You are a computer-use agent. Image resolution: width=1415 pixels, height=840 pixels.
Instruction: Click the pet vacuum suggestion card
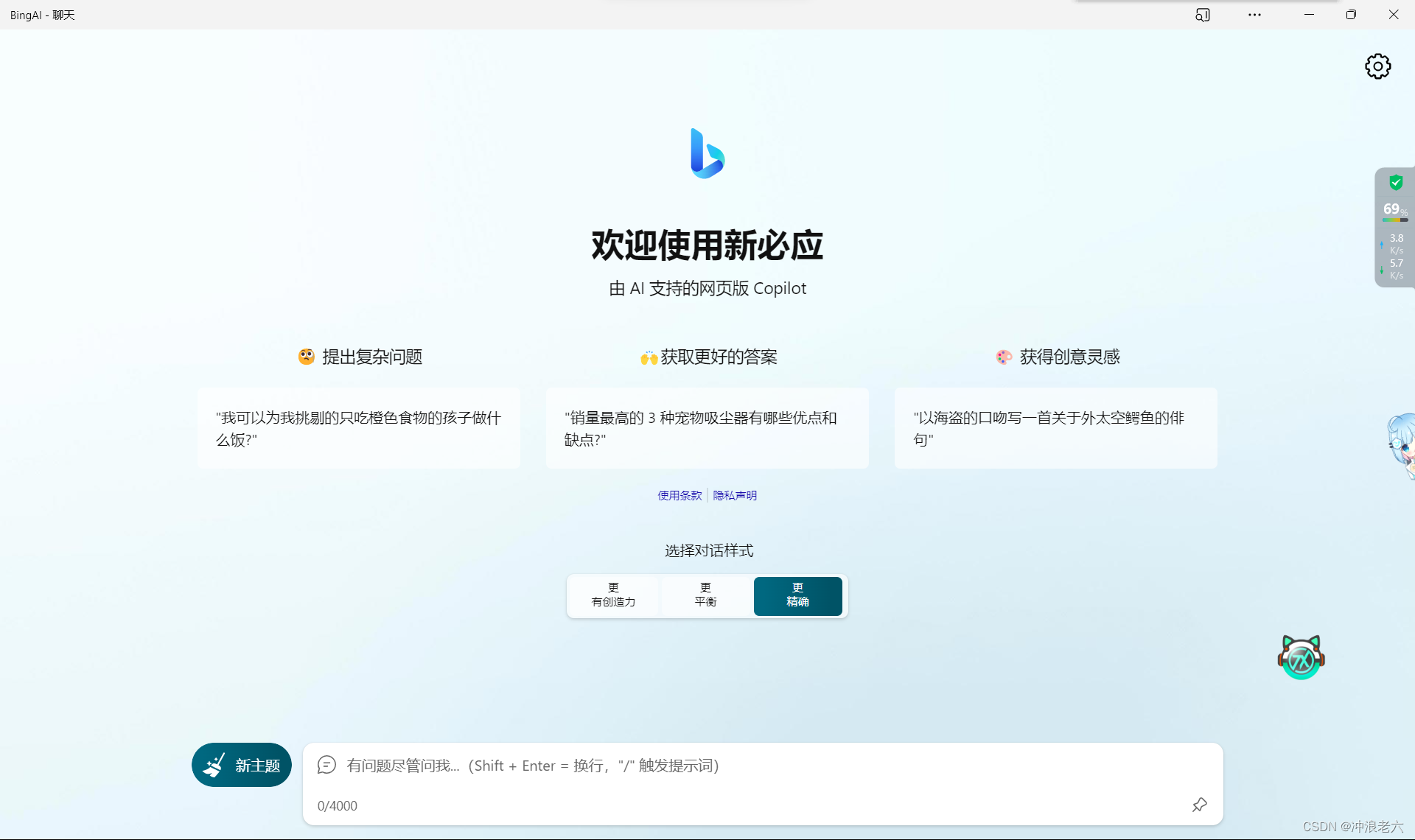click(707, 428)
